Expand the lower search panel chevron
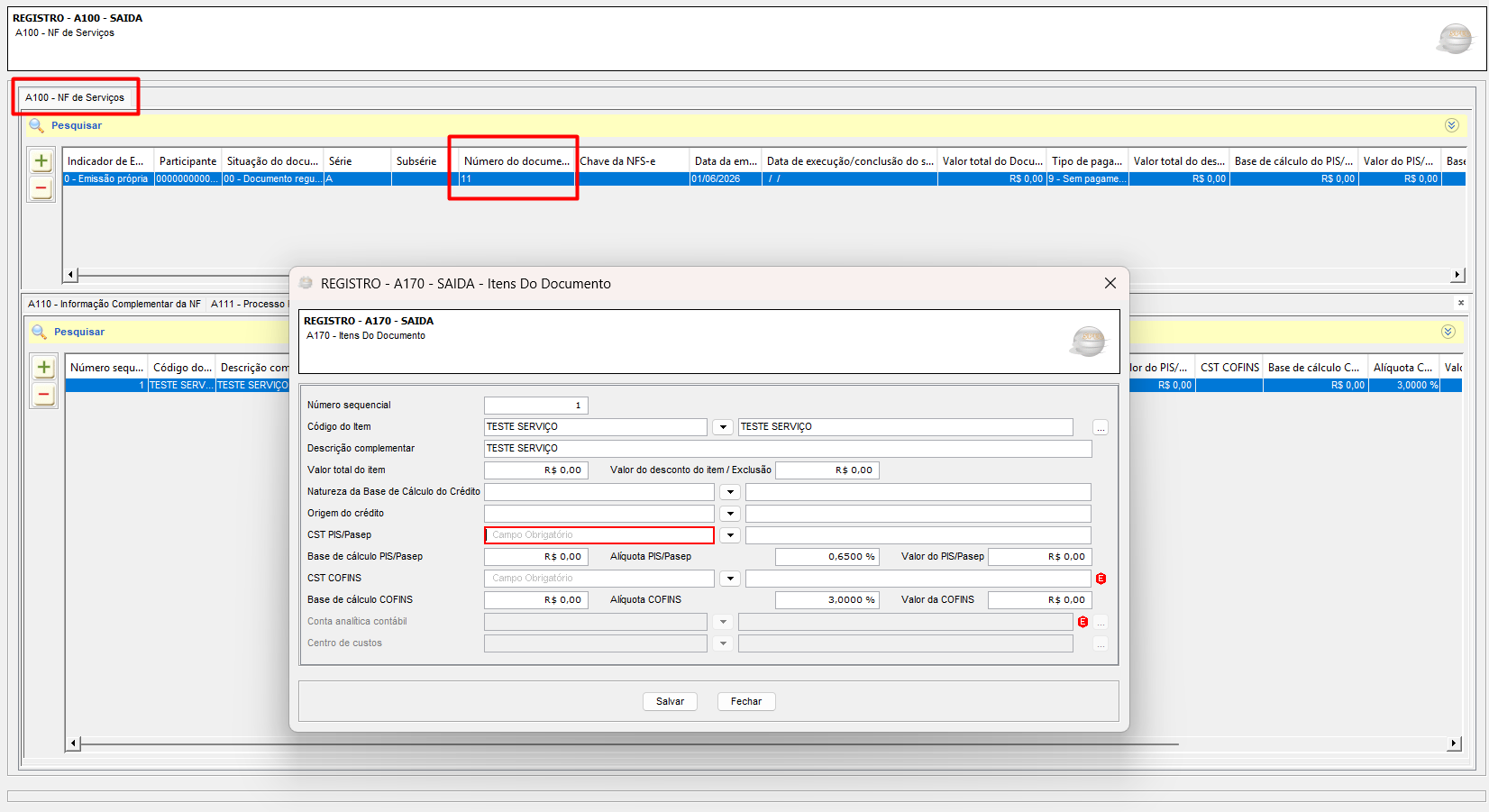Viewport: 1489px width, 812px height. click(x=1448, y=332)
